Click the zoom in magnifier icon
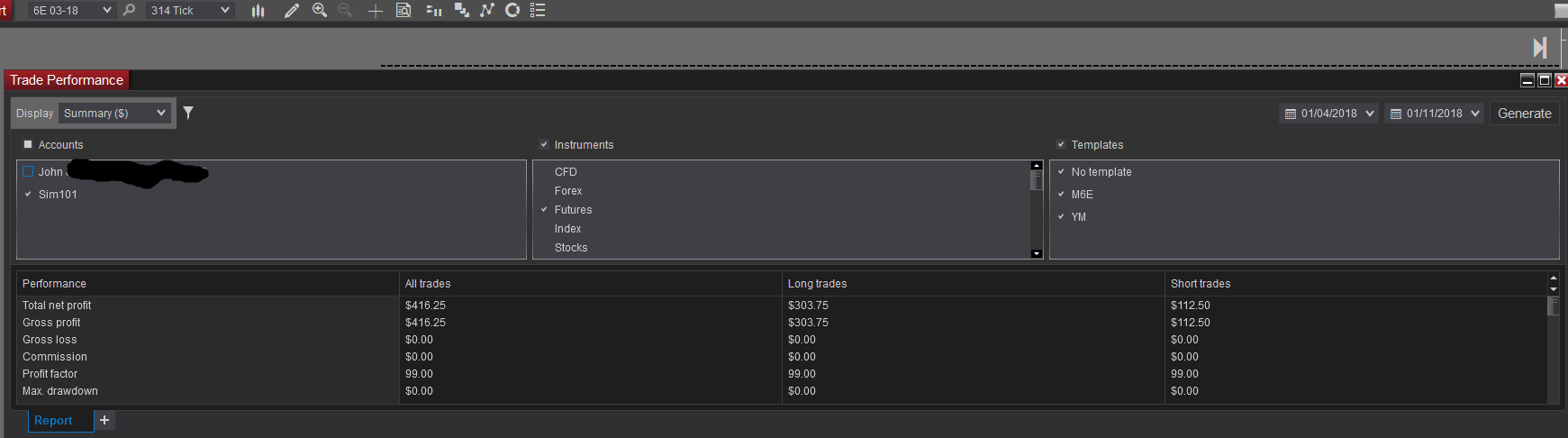 (319, 10)
